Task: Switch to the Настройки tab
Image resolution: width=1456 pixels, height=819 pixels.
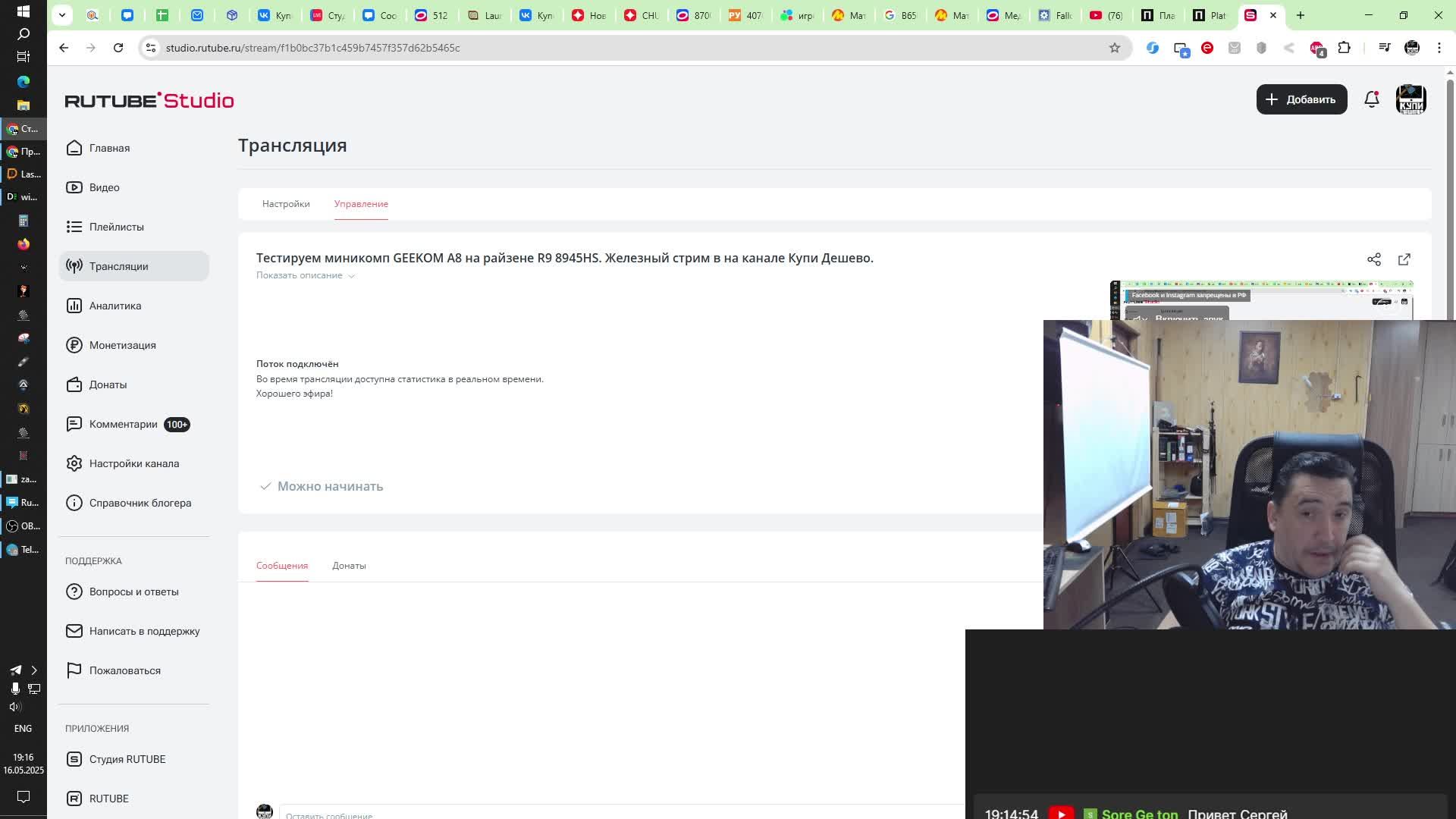Action: pyautogui.click(x=286, y=204)
